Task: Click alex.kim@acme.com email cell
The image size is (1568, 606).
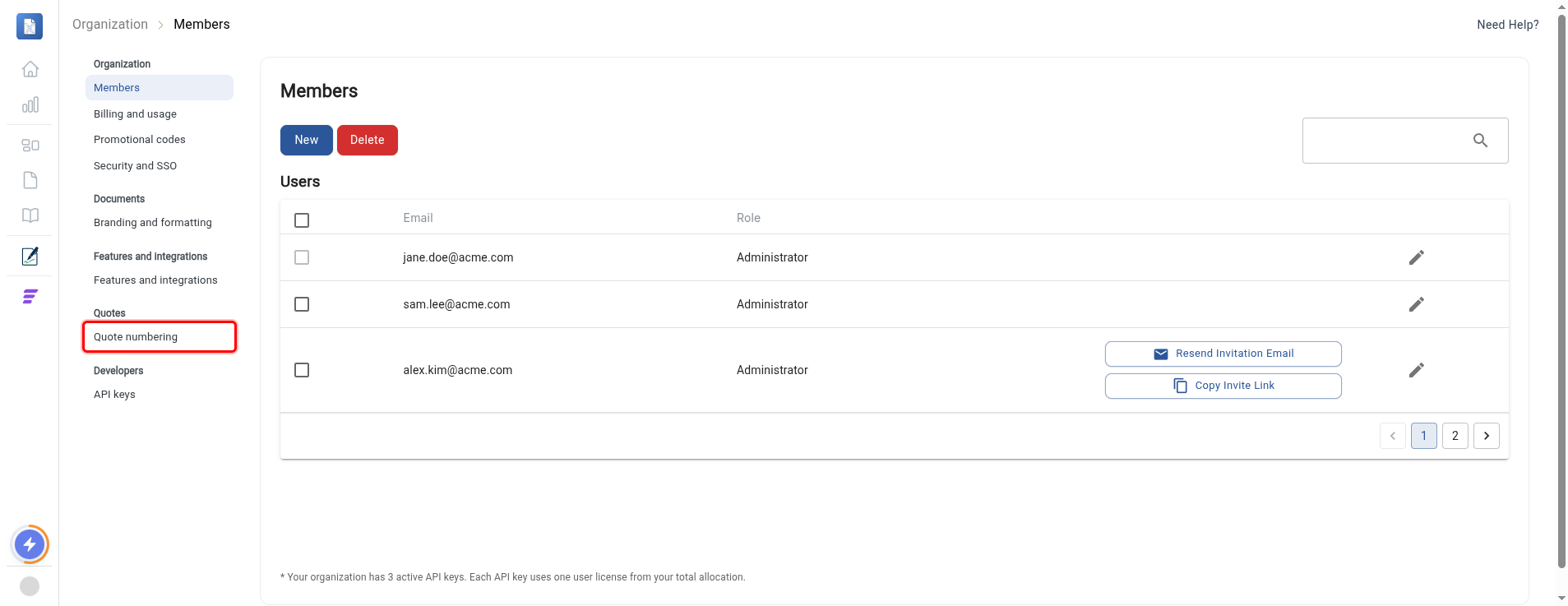Action: point(458,370)
